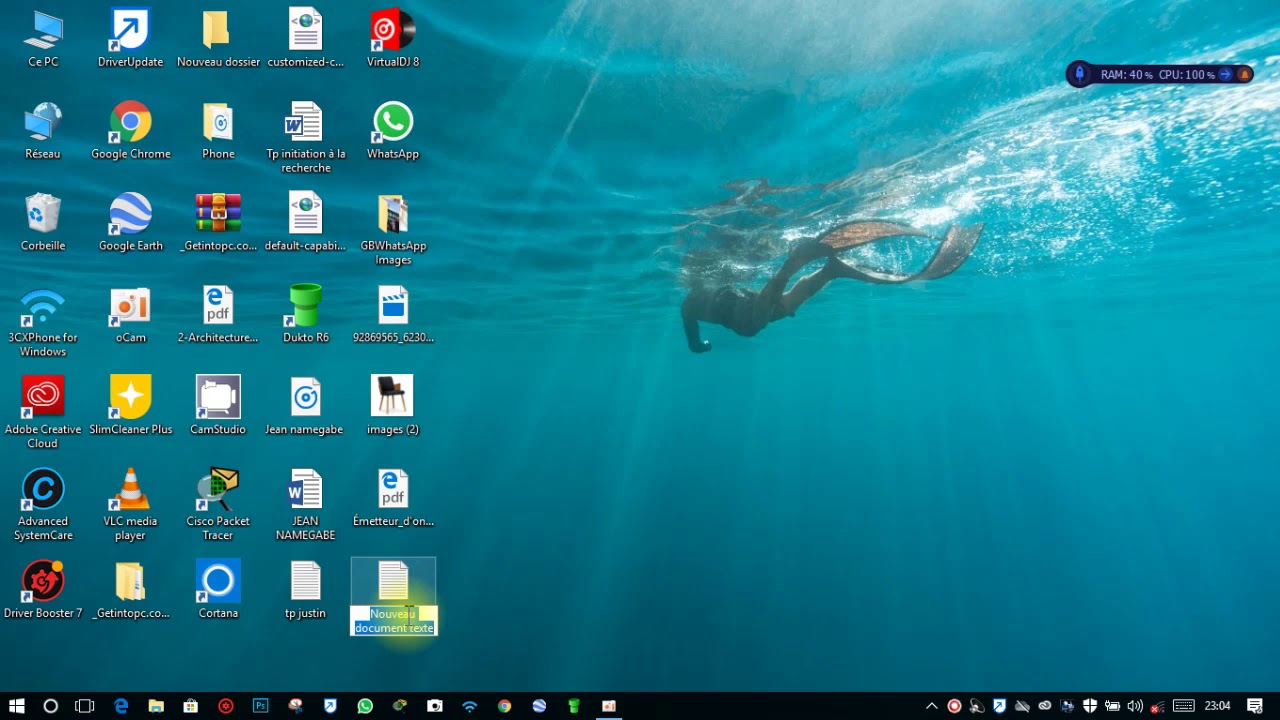1280x720 pixels.
Task: Open the volume control in system tray
Action: pos(1135,706)
